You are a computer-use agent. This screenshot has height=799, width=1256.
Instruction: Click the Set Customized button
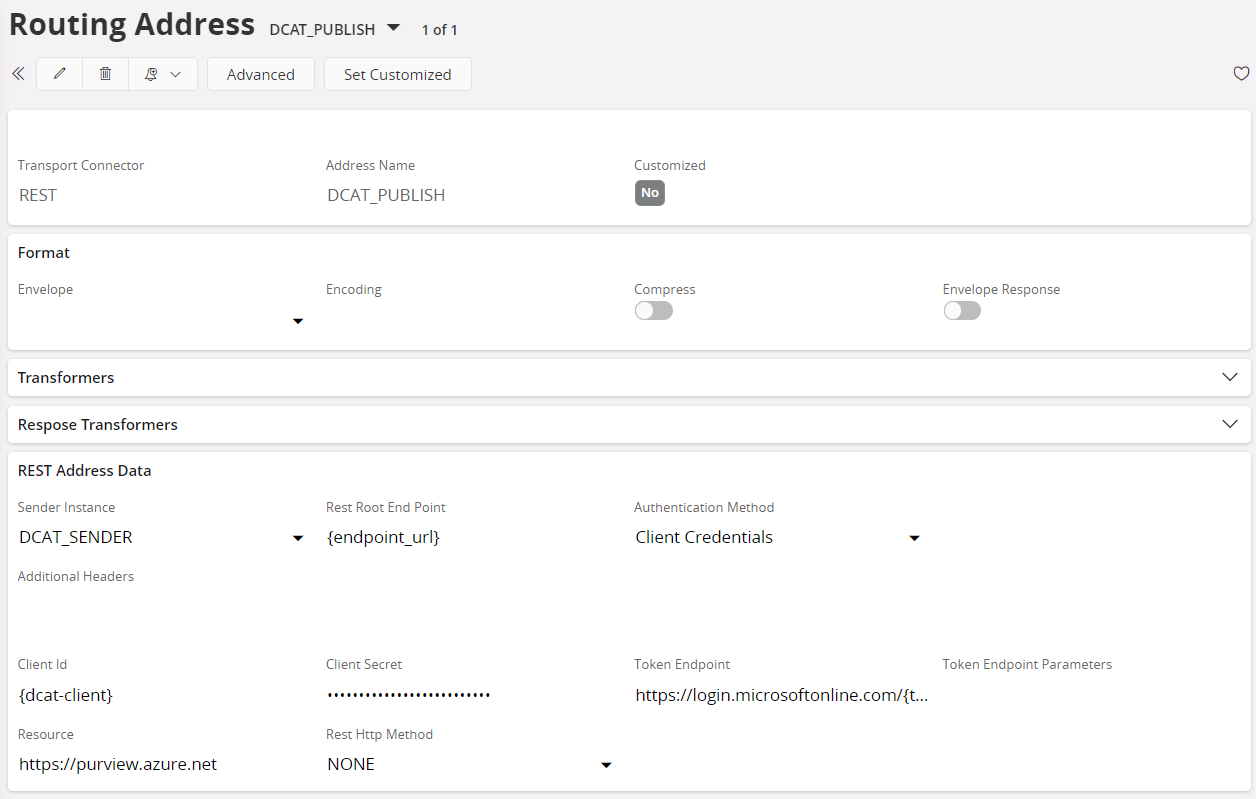click(x=397, y=74)
